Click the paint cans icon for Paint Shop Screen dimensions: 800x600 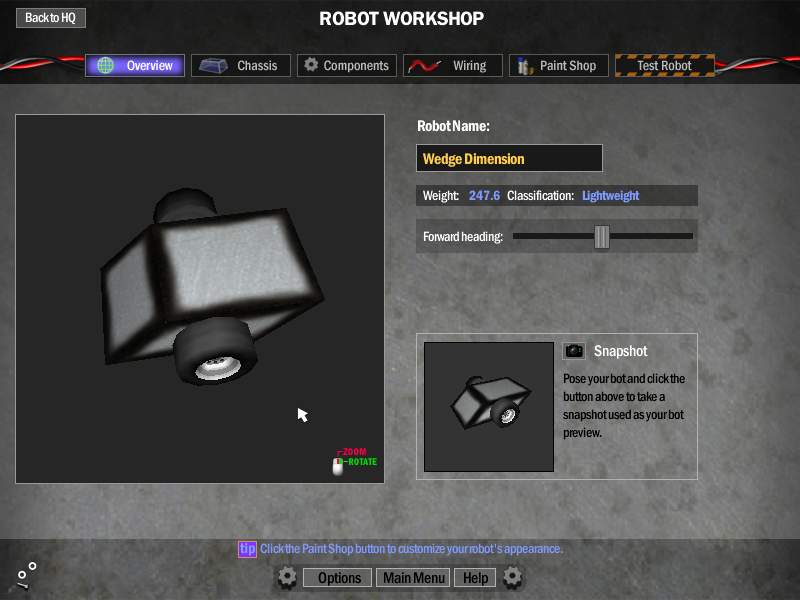coord(524,66)
